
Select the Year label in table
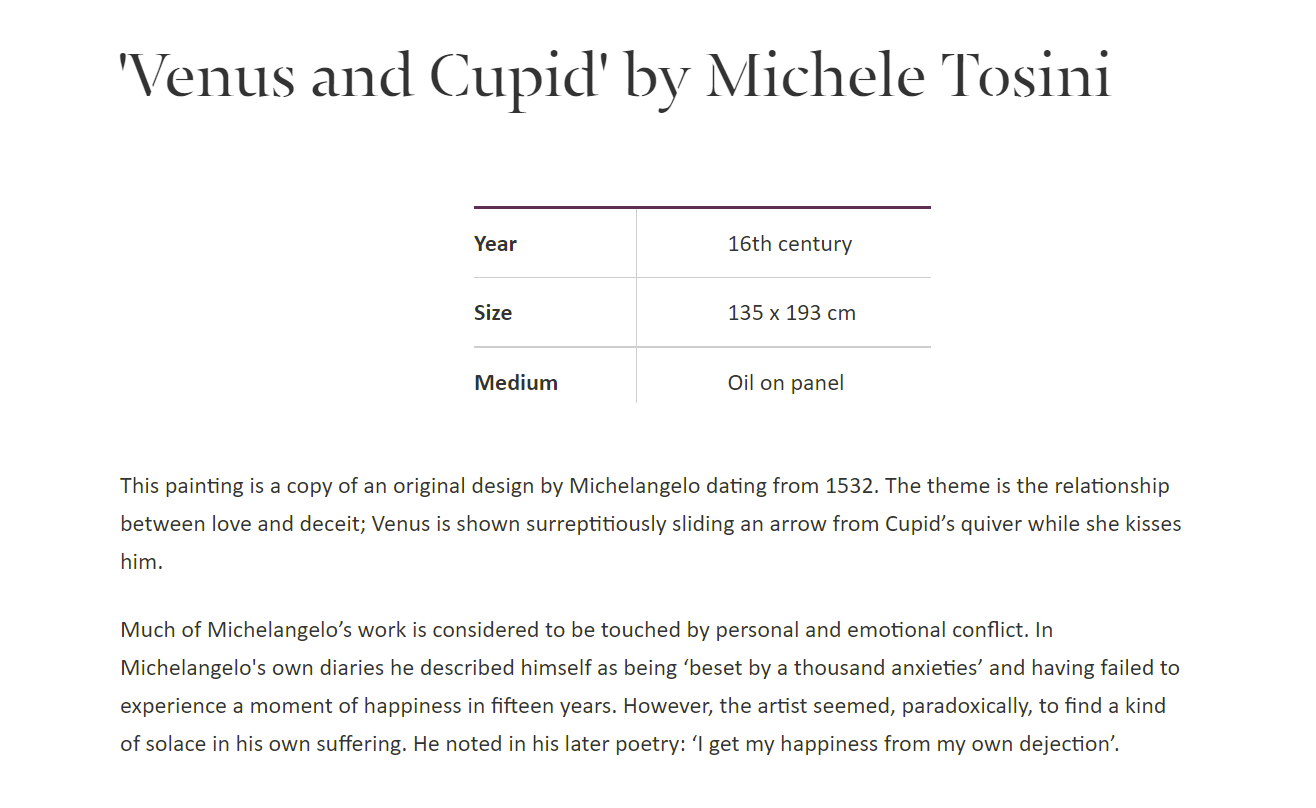tap(495, 244)
